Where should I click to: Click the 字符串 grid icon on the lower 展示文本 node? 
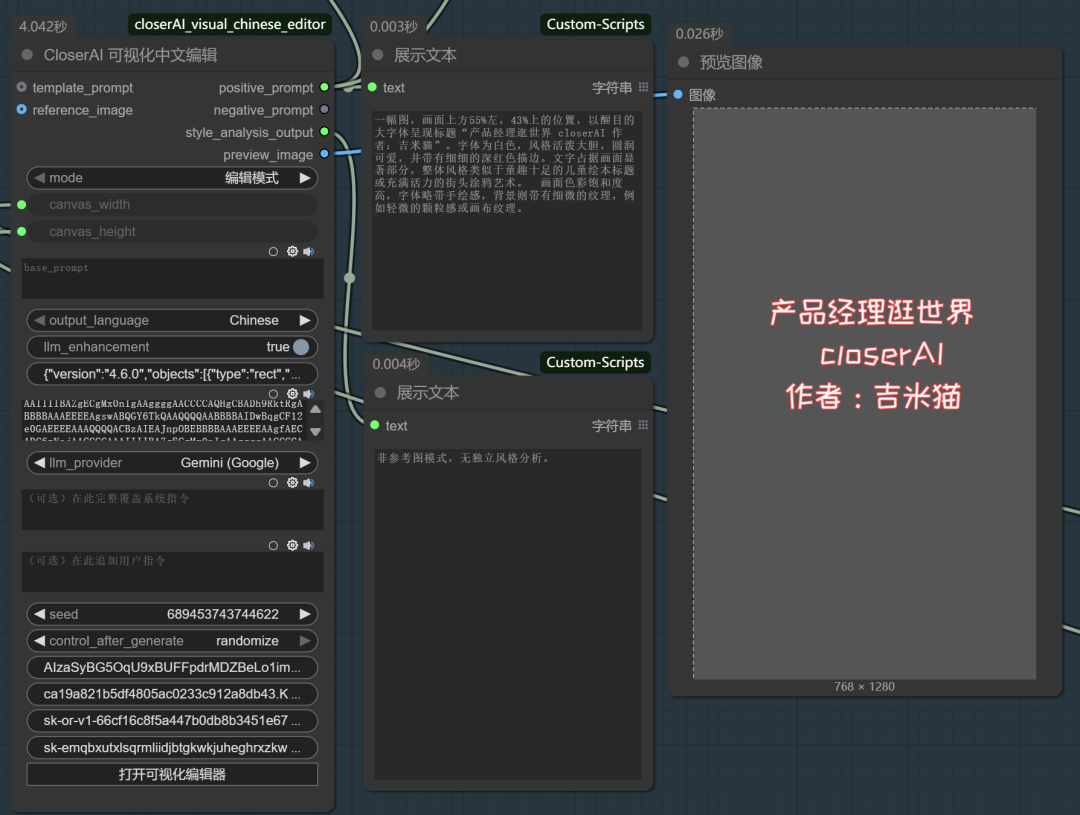click(x=643, y=425)
